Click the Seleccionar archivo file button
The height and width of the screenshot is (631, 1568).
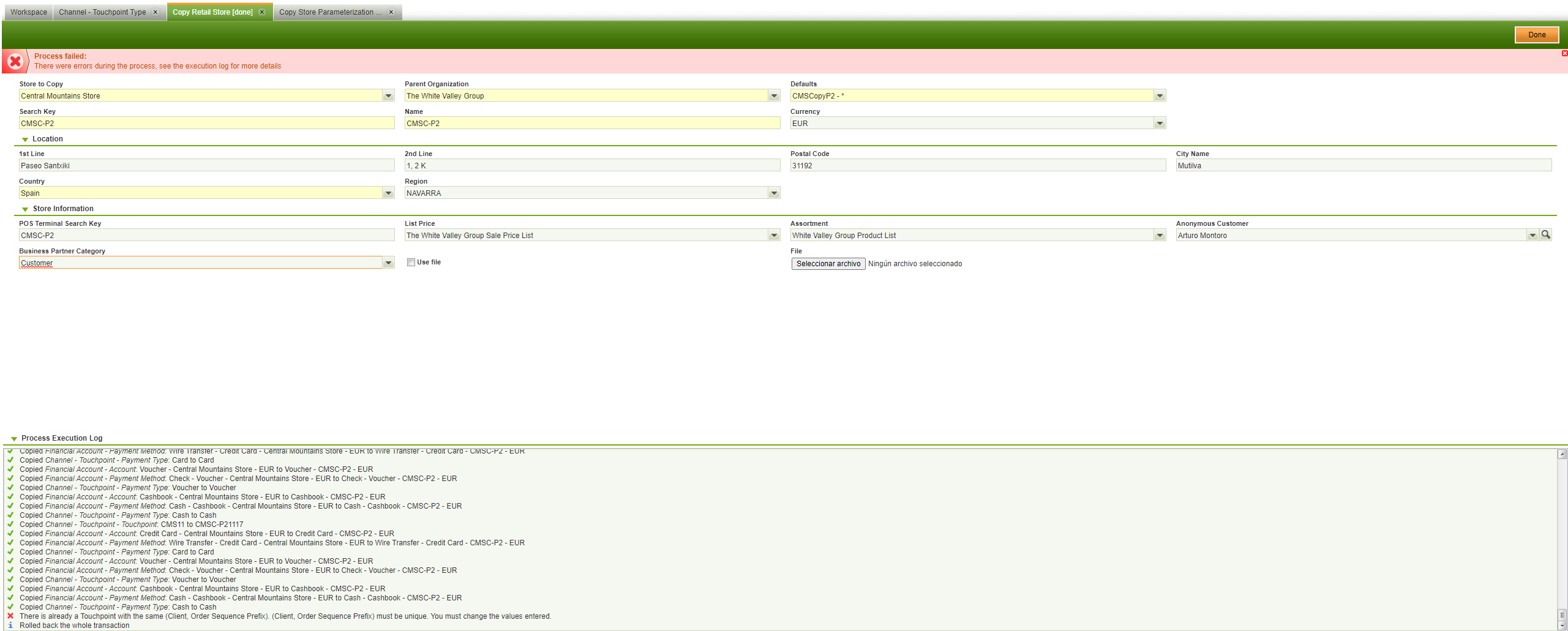(828, 264)
